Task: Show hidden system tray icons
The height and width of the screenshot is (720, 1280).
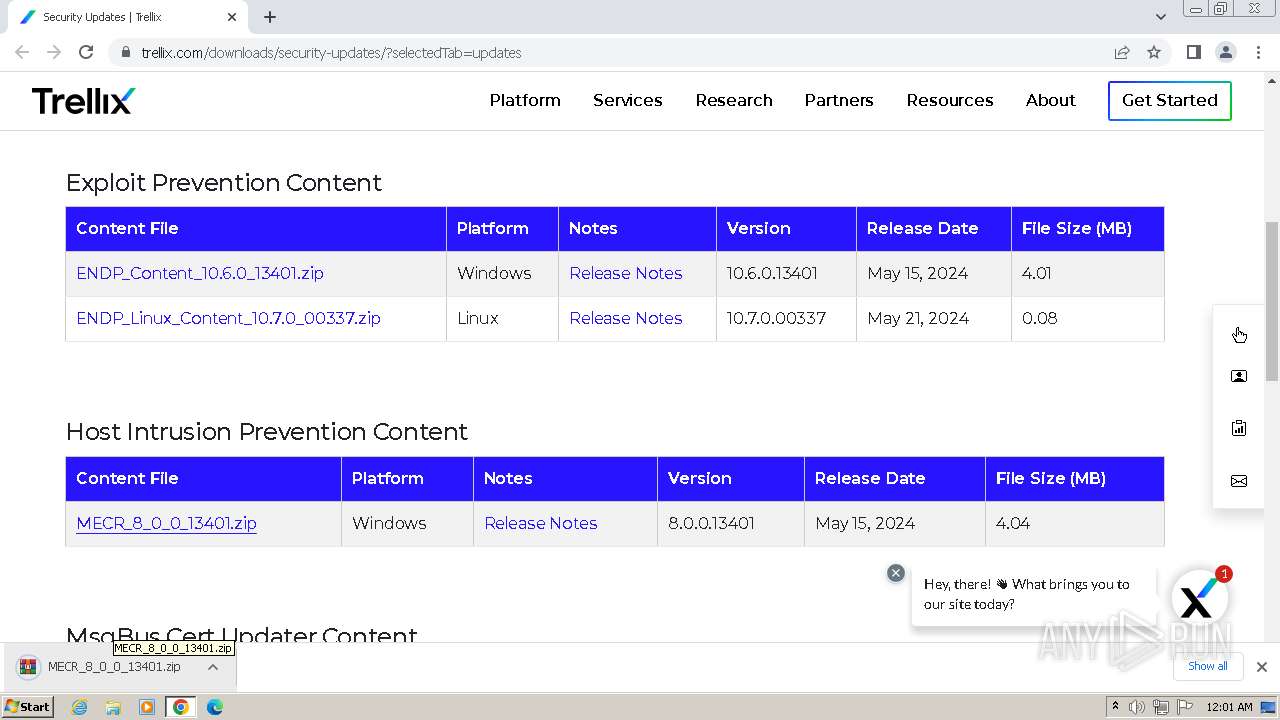Action: coord(1115,707)
